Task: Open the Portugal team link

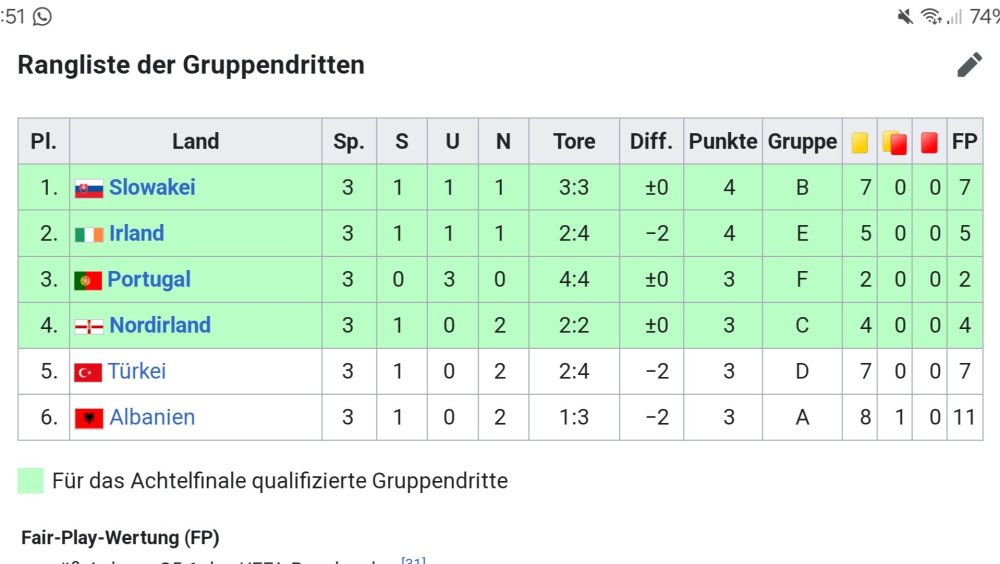Action: click(149, 279)
